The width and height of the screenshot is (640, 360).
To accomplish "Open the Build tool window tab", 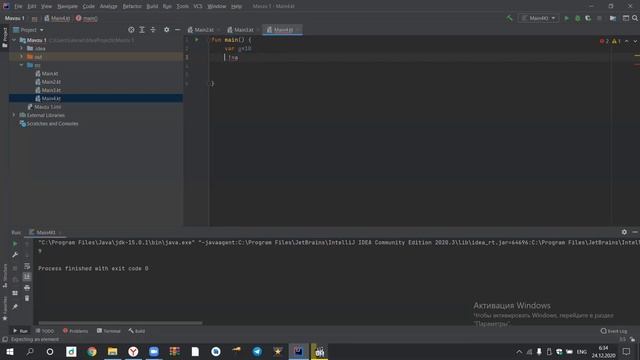I will (x=137, y=331).
